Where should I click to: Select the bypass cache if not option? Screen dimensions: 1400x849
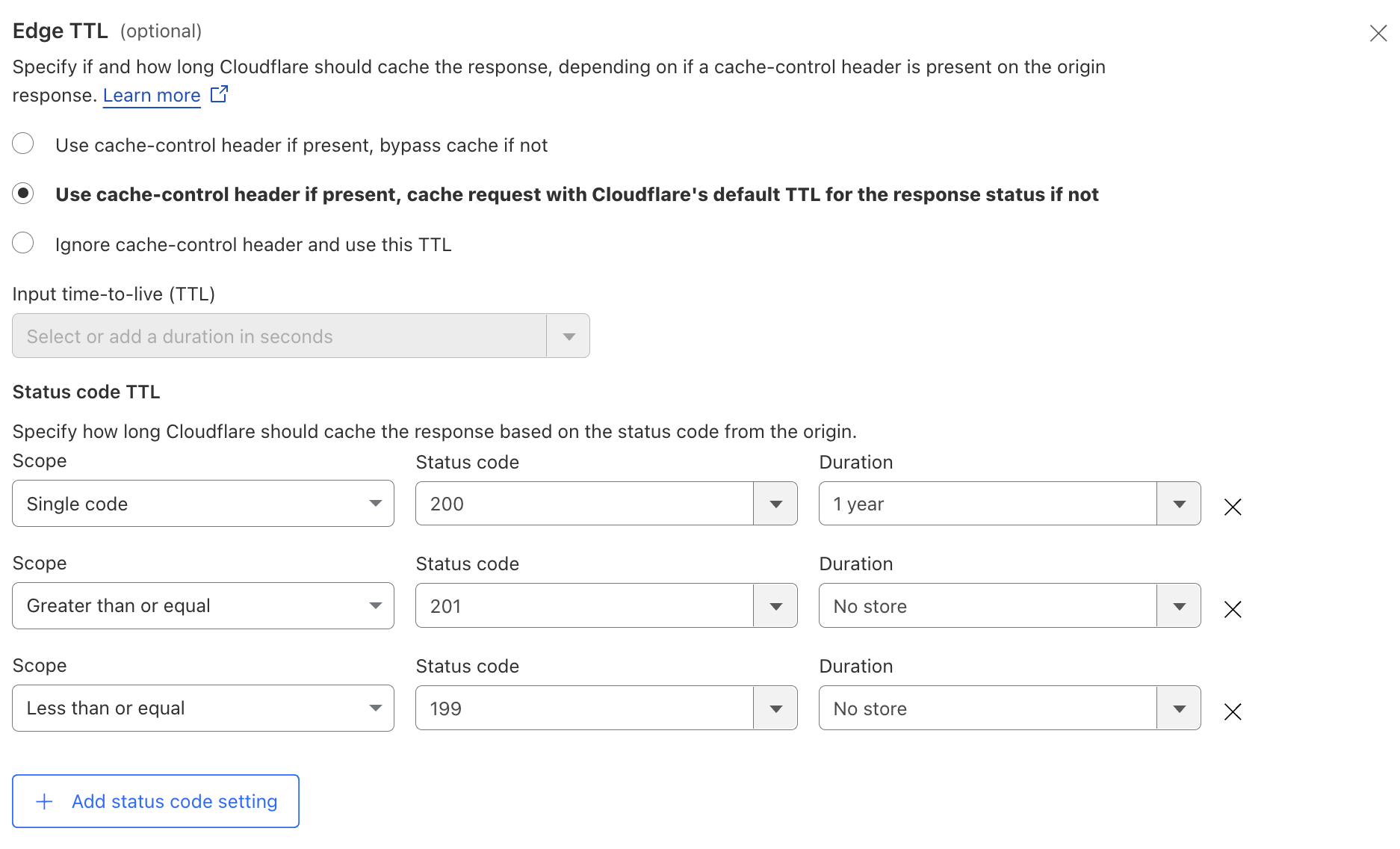[x=23, y=143]
